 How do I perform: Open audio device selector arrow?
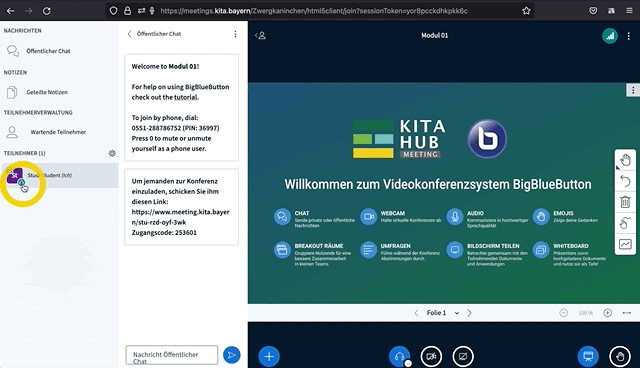click(x=407, y=363)
